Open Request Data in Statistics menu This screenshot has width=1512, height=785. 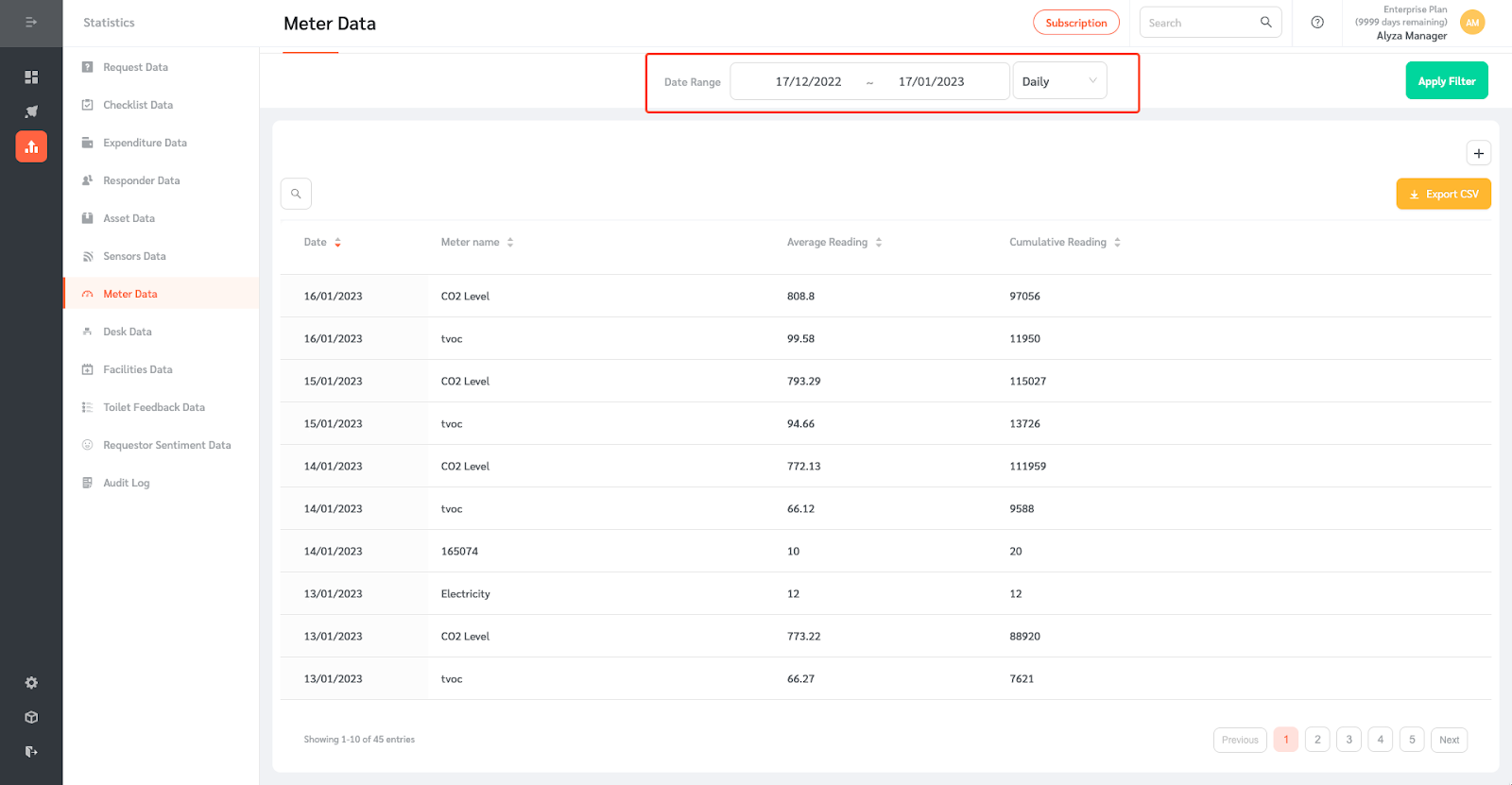pyautogui.click(x=135, y=67)
